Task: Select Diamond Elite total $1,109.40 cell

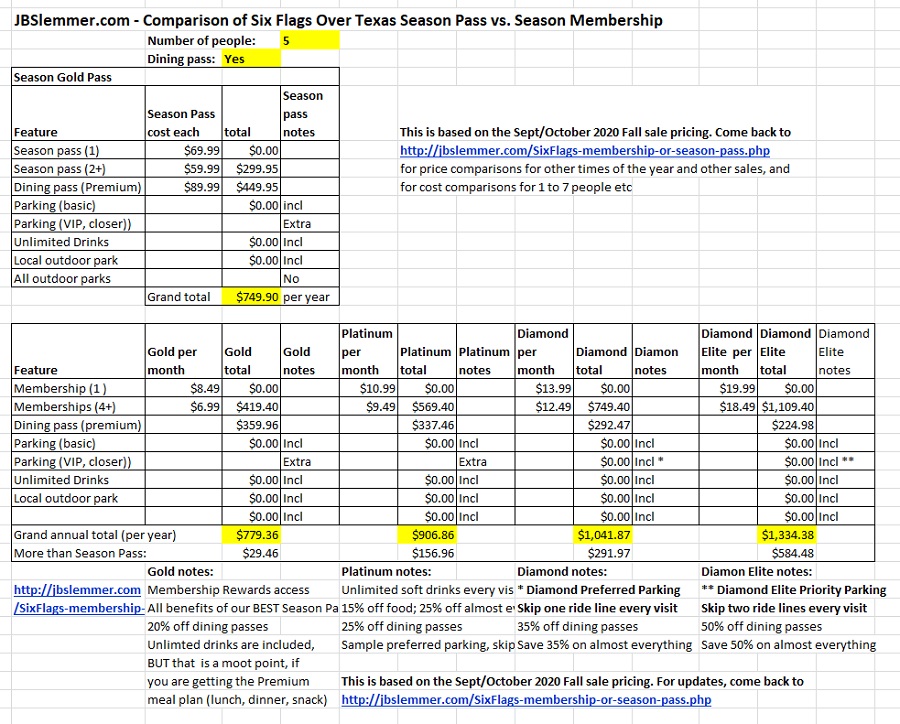Action: pyautogui.click(x=787, y=407)
